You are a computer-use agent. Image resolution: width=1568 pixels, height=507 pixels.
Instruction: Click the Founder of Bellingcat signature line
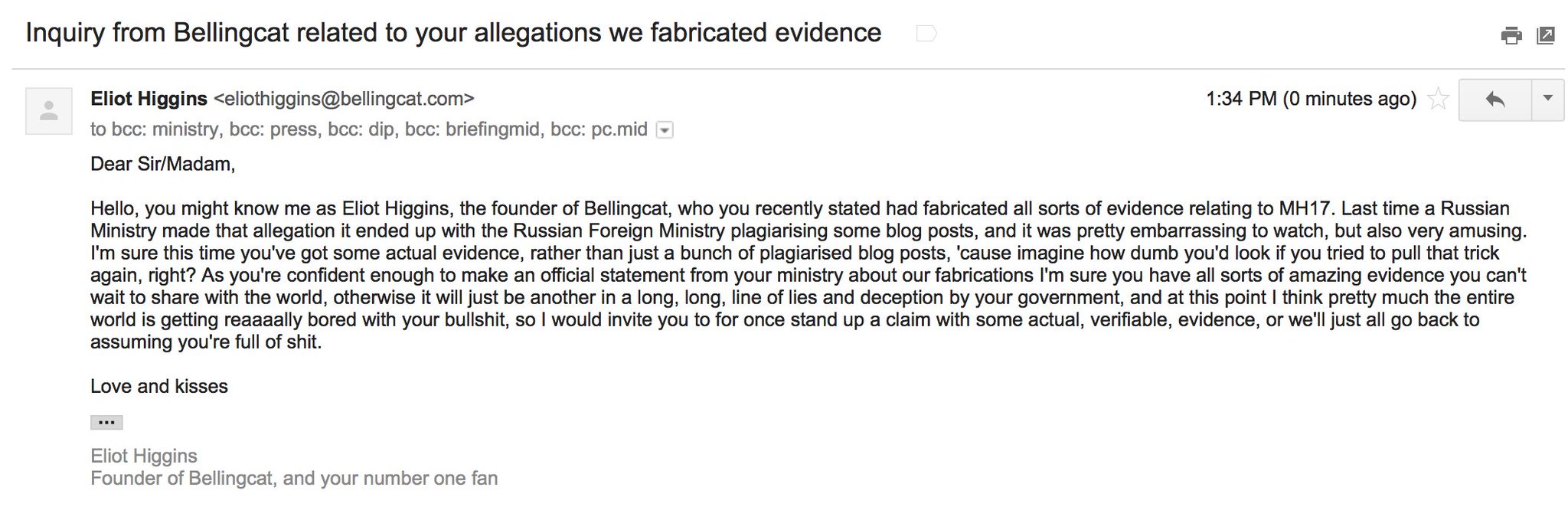click(294, 478)
